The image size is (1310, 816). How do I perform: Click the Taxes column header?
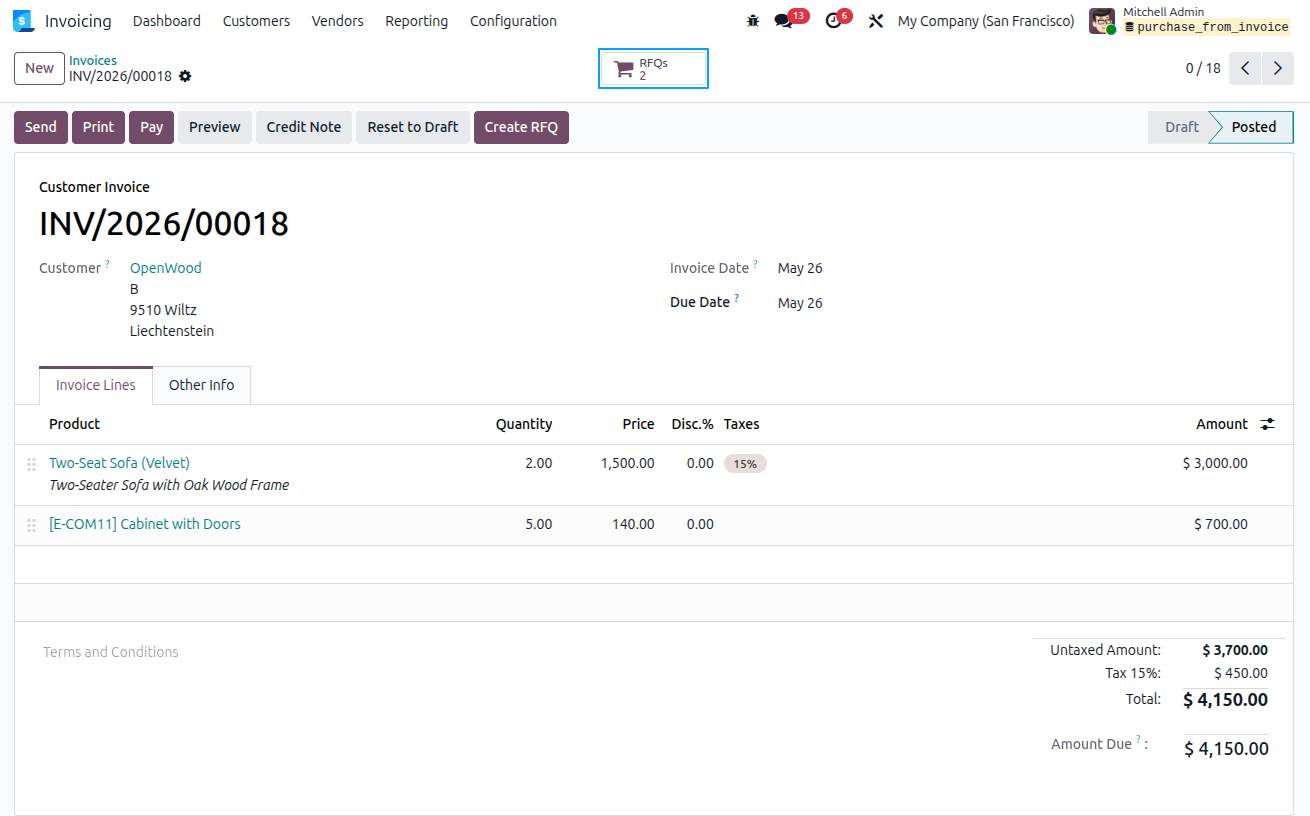tap(742, 424)
